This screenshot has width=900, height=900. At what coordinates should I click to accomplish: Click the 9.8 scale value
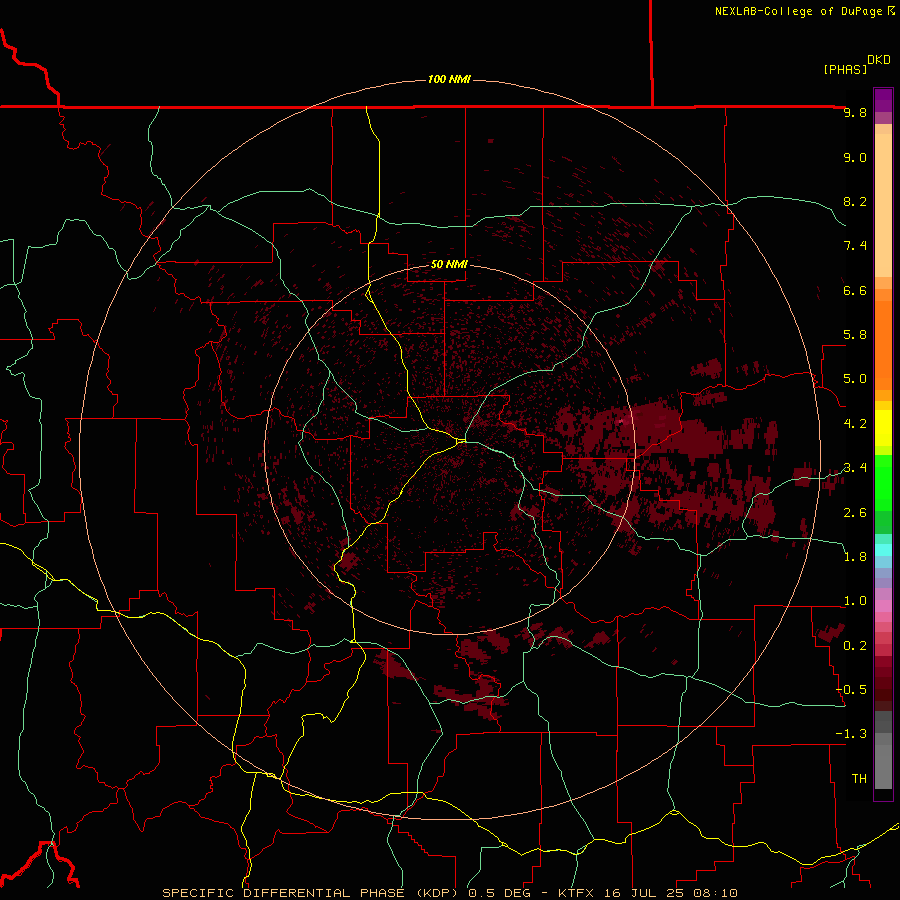(x=855, y=112)
